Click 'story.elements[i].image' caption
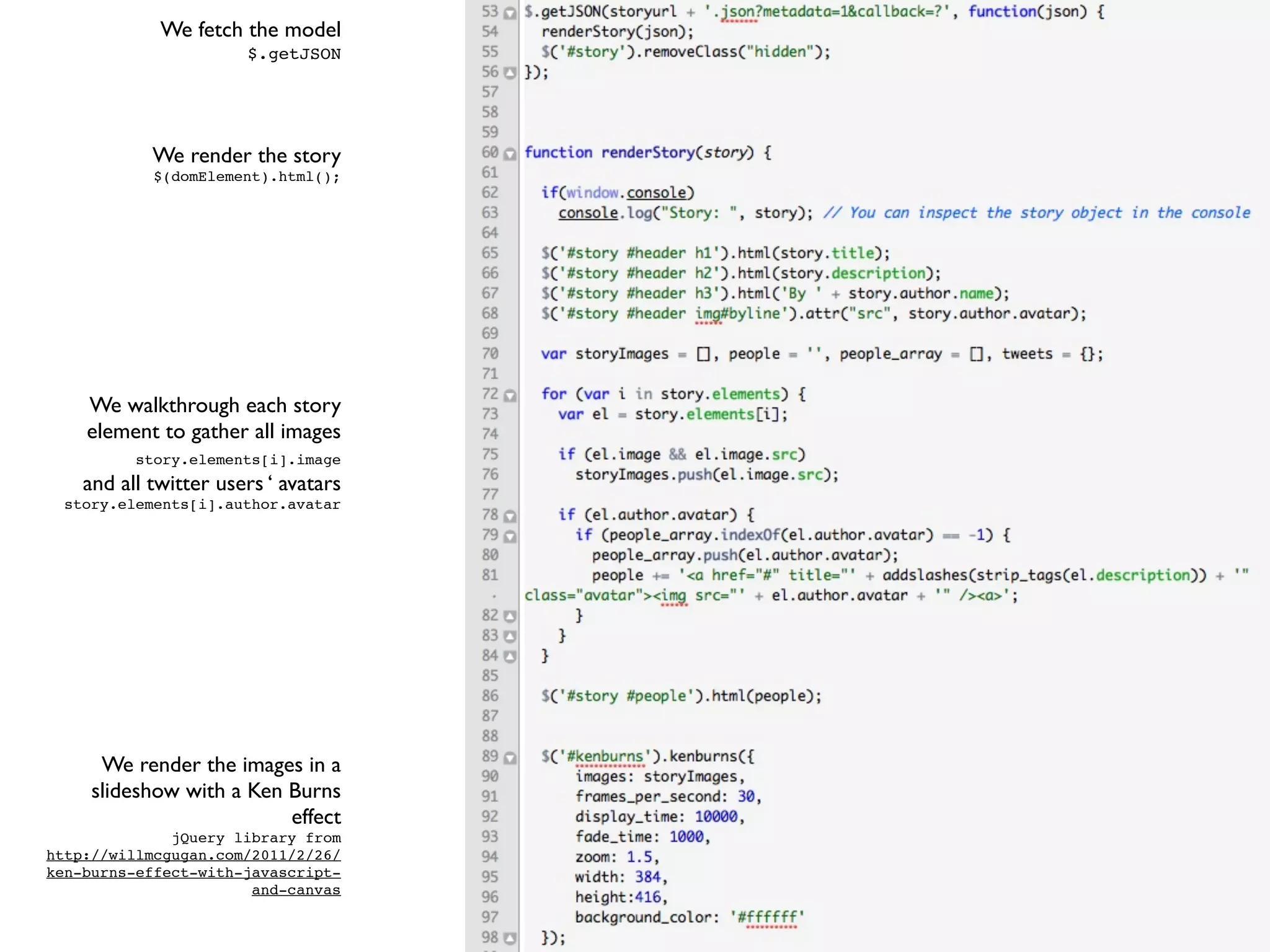1270x952 pixels. click(x=238, y=460)
